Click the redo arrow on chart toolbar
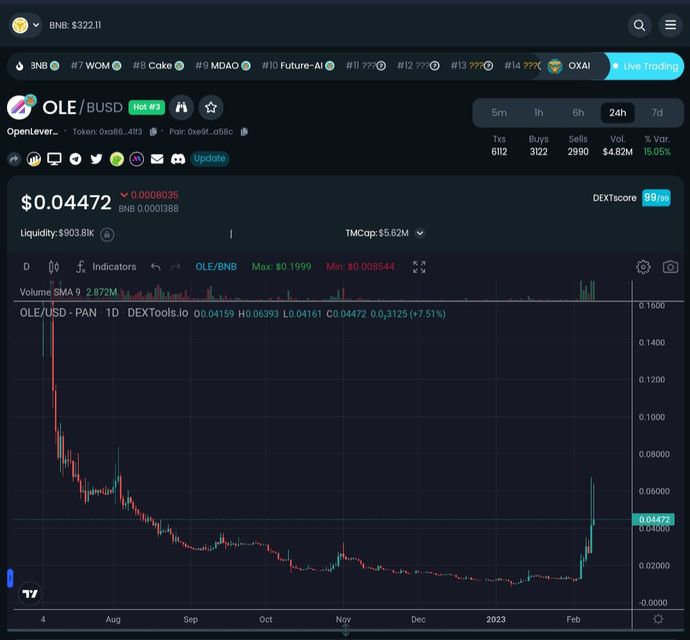This screenshot has height=640, width=690. 175,267
